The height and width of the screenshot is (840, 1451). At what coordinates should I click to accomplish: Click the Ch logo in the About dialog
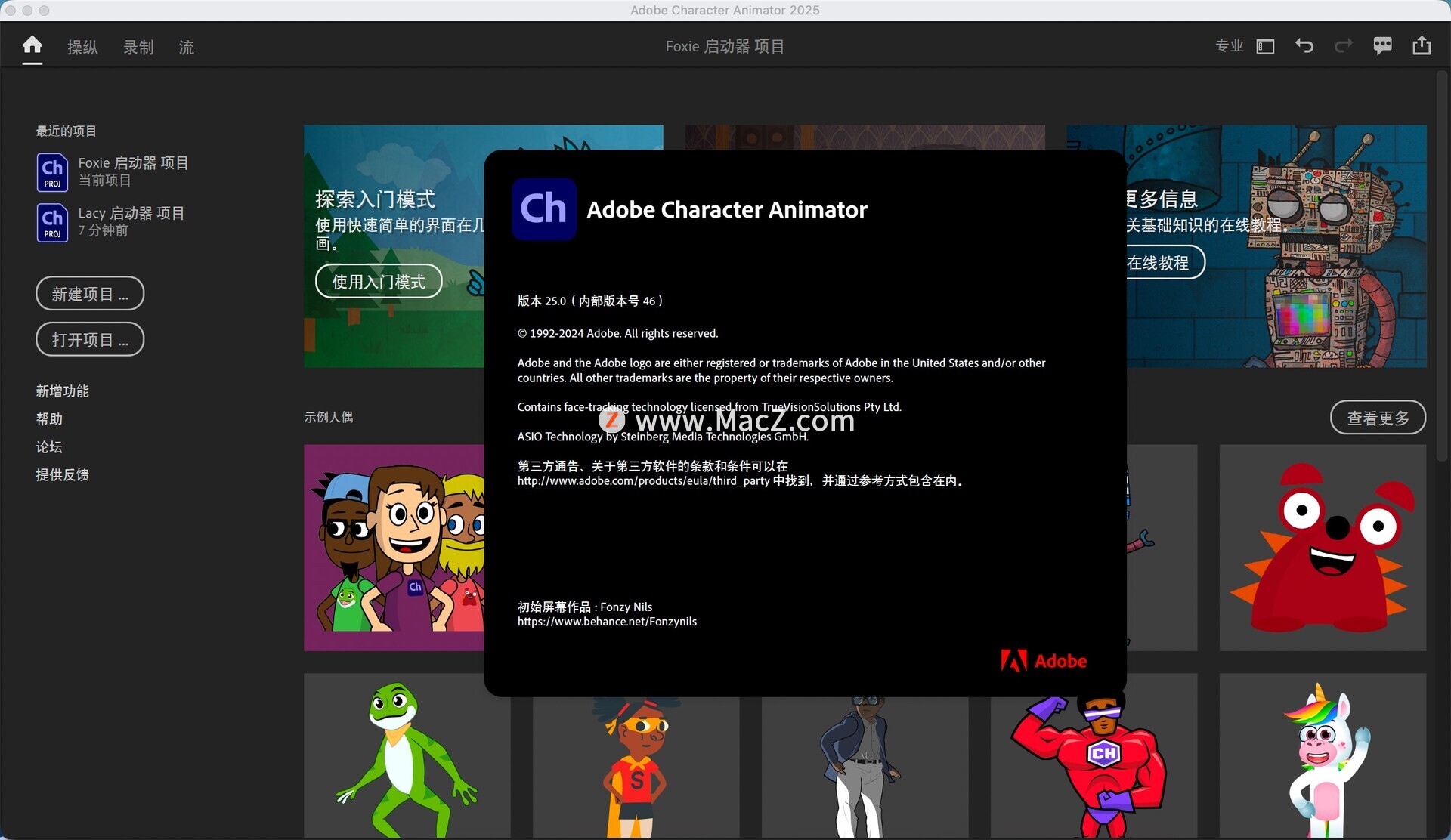[x=544, y=209]
